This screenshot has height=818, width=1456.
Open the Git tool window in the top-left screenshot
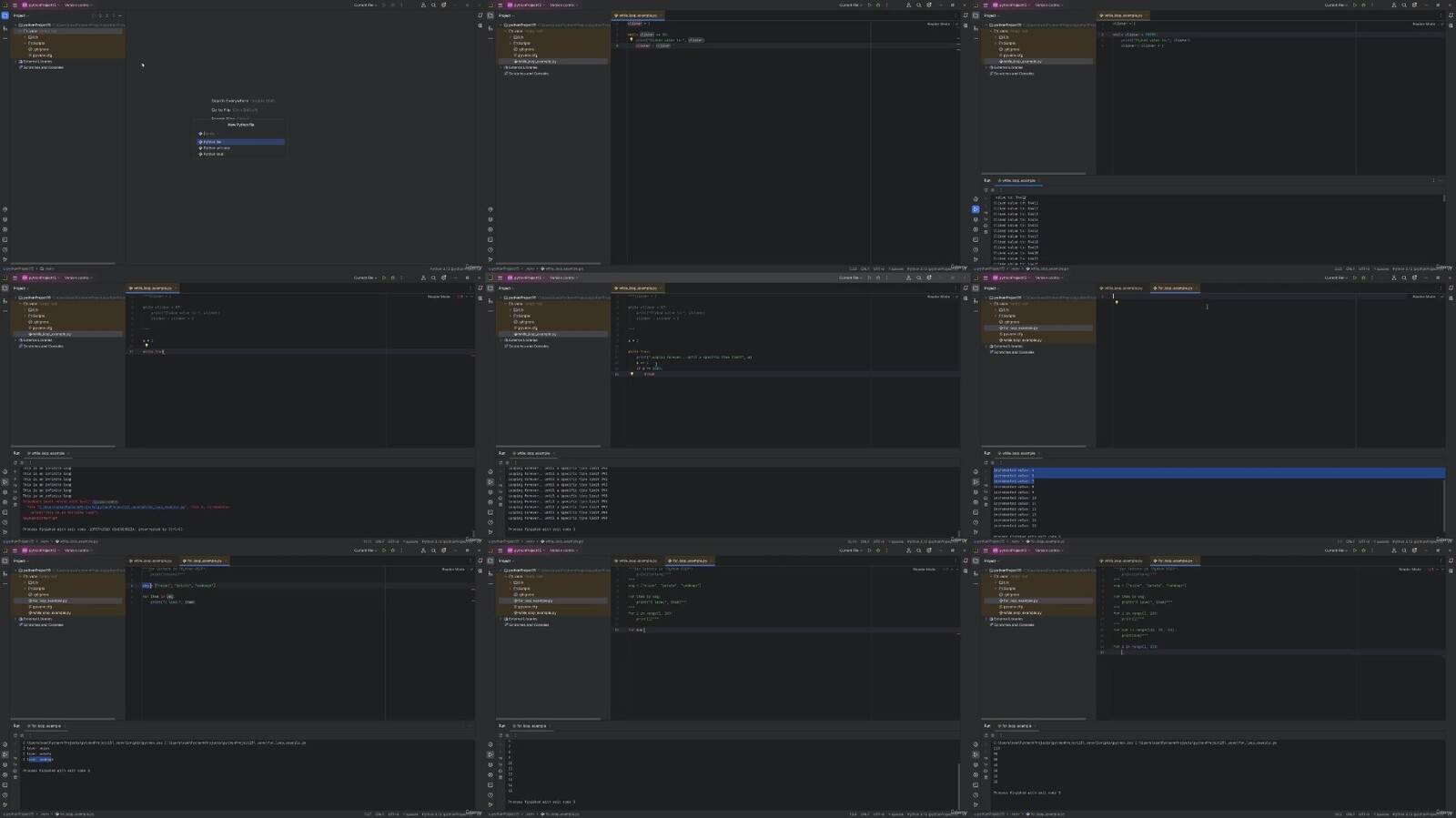point(5,259)
